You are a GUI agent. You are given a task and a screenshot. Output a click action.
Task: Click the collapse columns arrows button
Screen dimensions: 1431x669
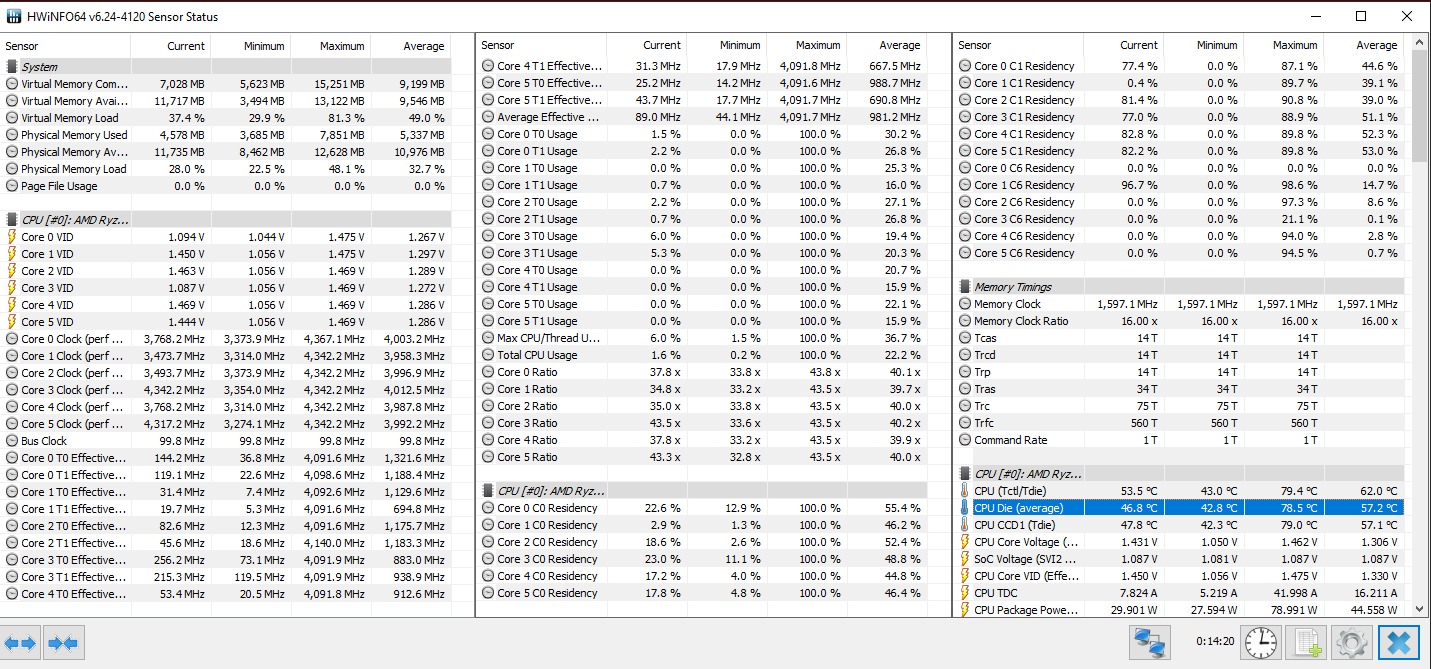click(x=64, y=642)
